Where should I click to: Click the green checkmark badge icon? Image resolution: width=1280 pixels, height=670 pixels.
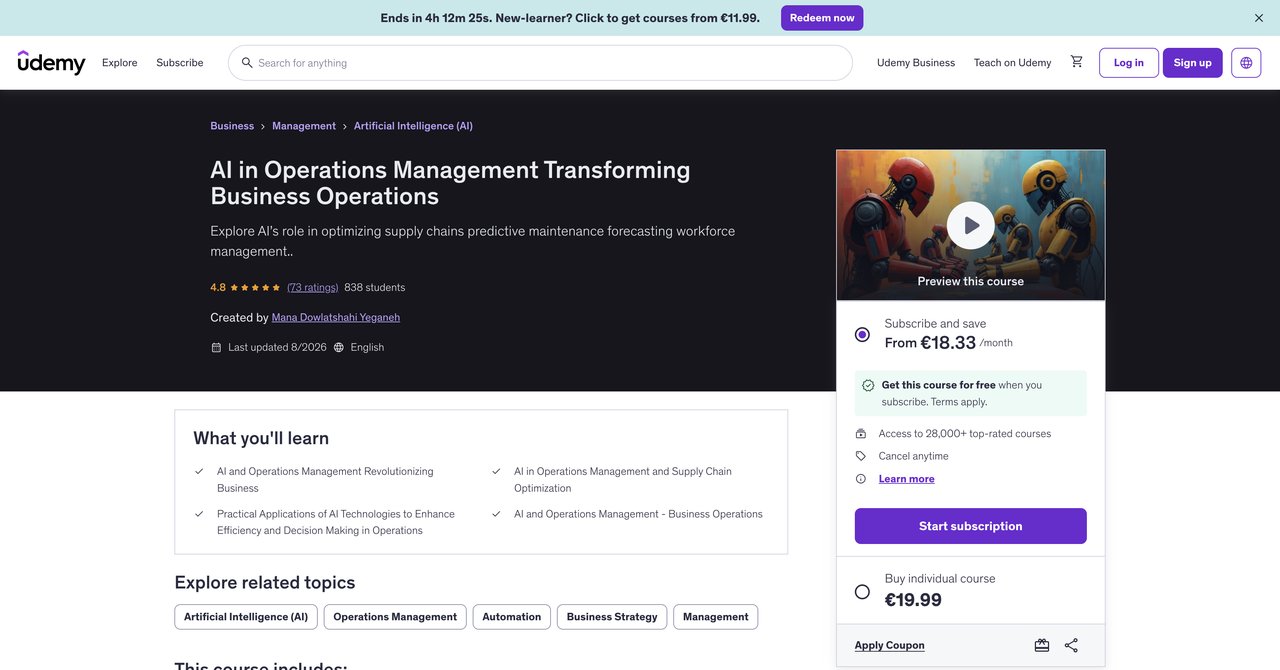868,385
